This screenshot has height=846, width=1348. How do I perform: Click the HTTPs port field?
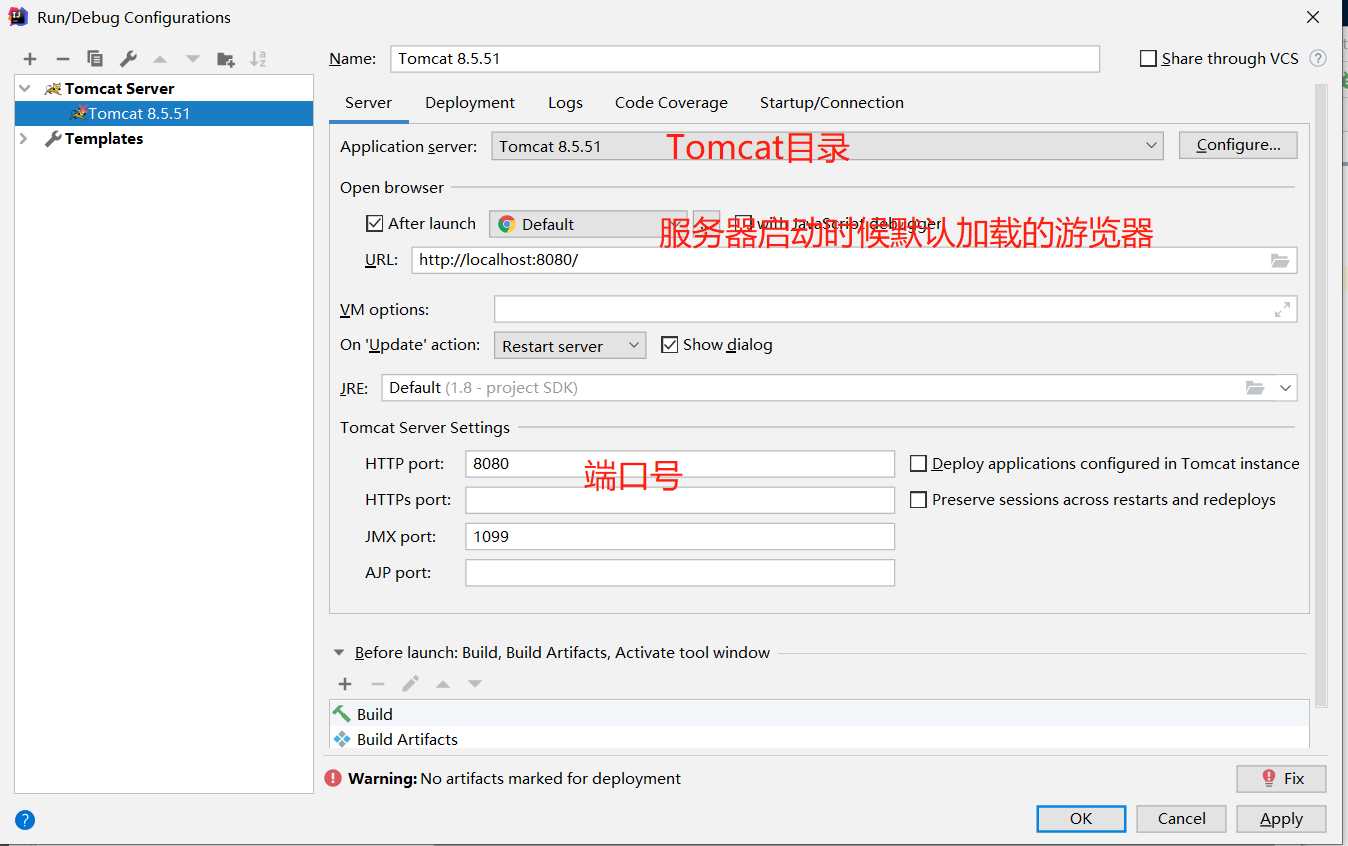pos(680,500)
